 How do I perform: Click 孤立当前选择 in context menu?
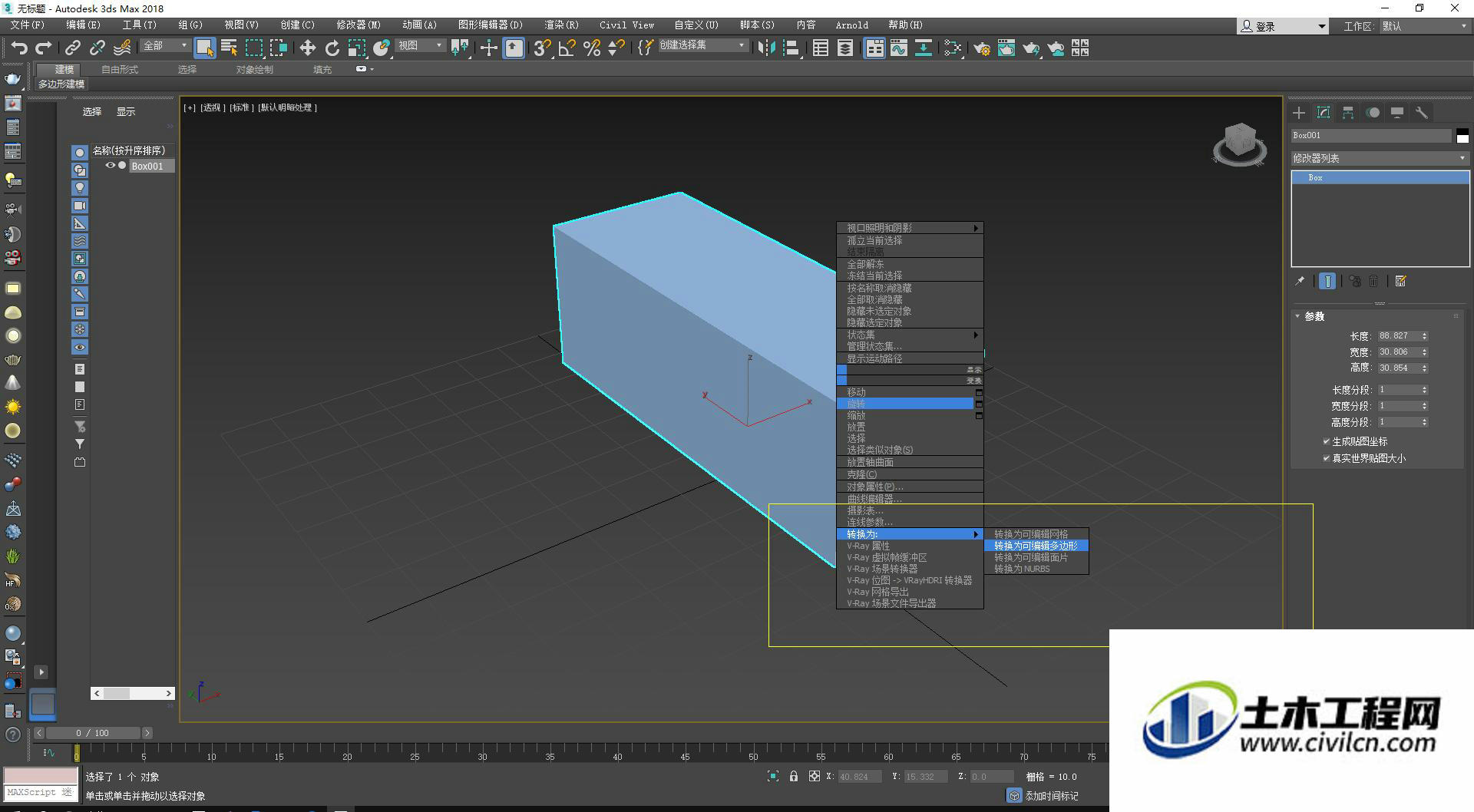910,240
